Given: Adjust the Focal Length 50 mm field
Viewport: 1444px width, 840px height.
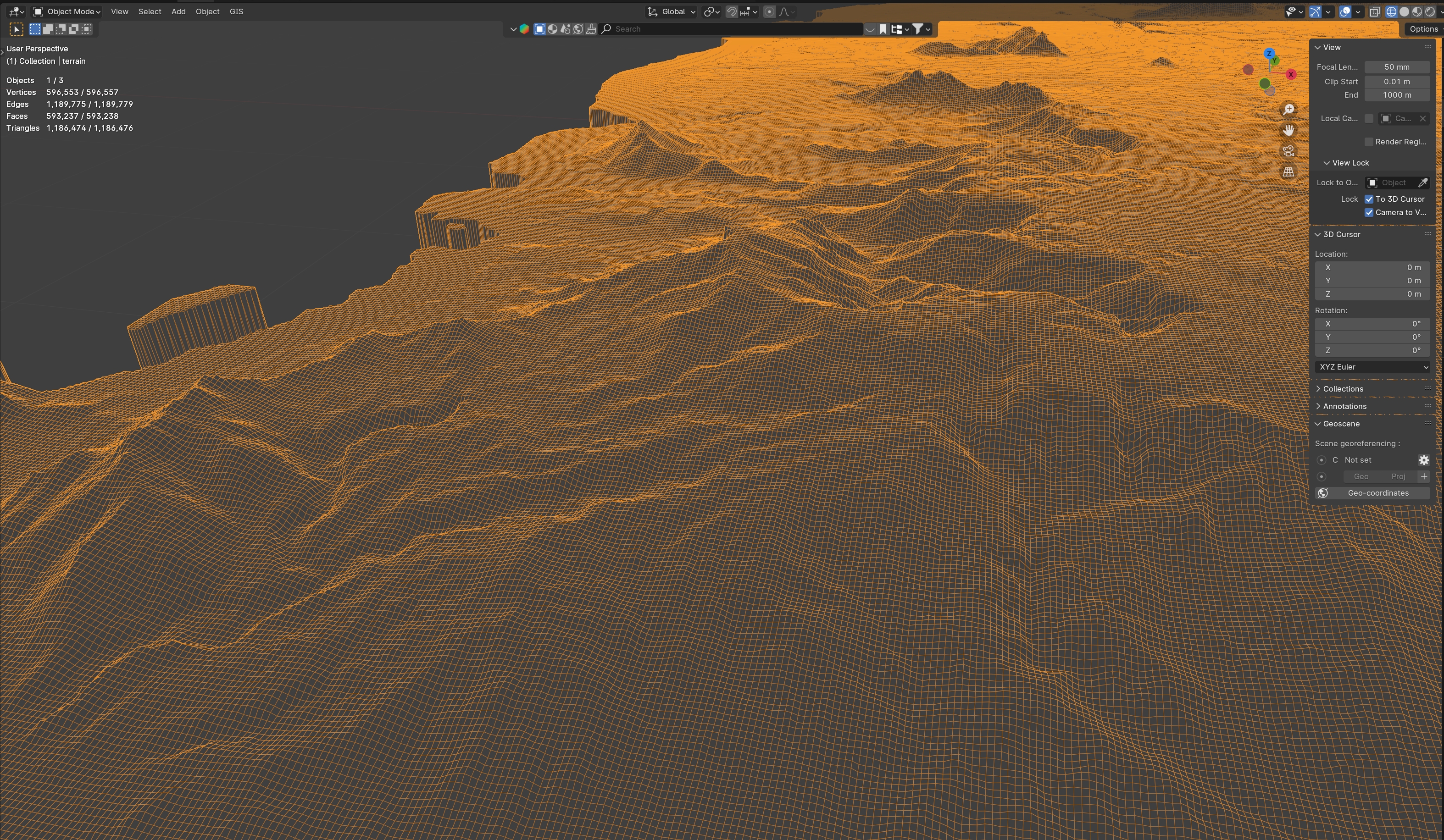Looking at the screenshot, I should [x=1396, y=67].
